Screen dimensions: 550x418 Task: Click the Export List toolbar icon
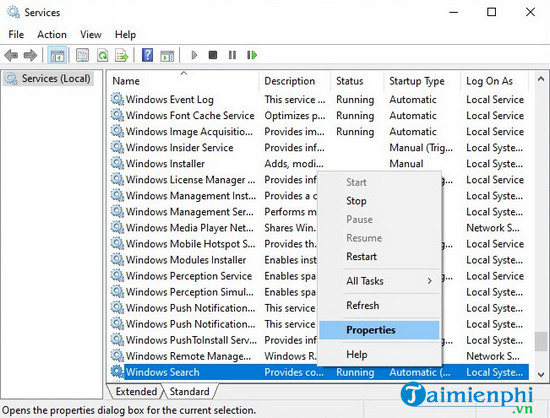(121, 55)
